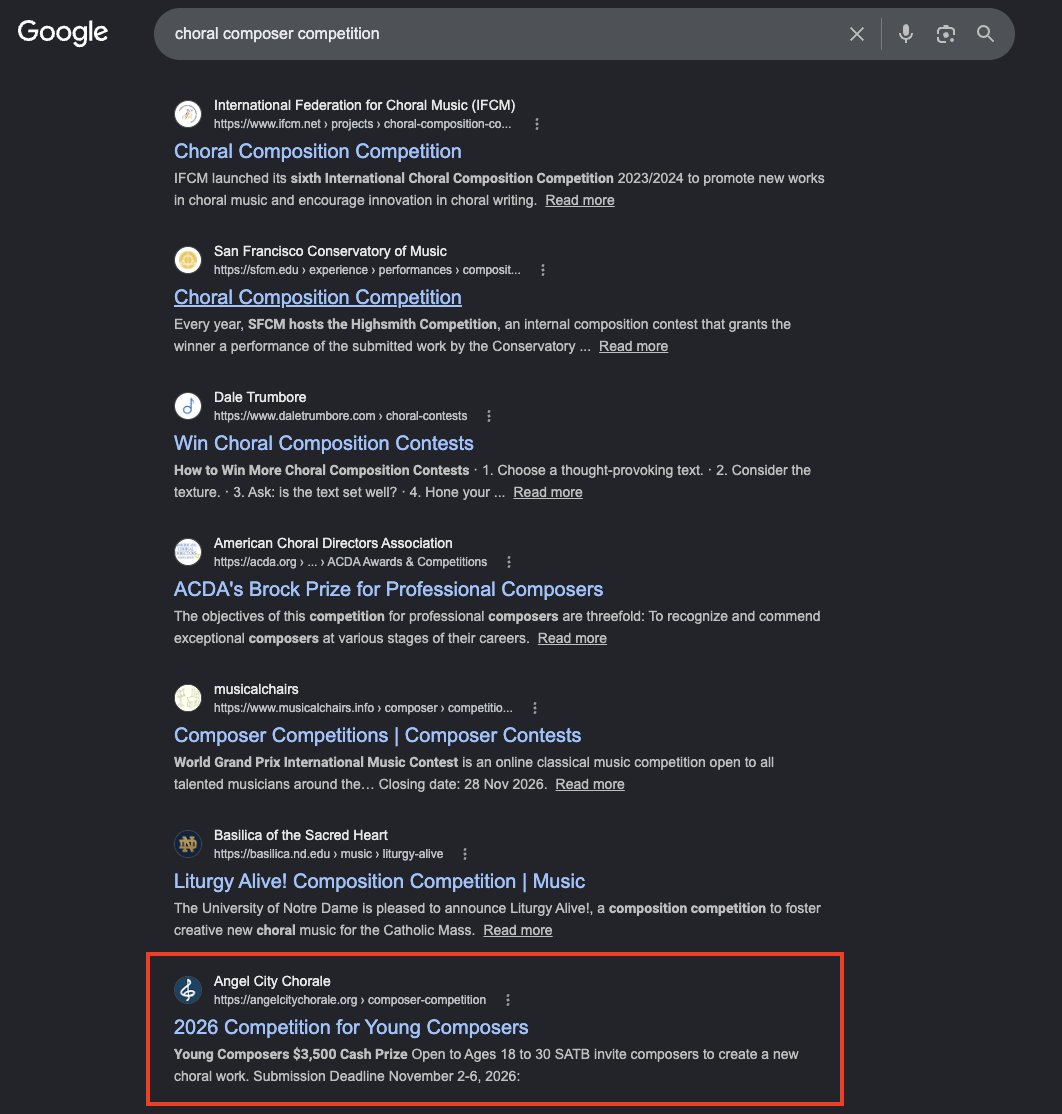Open more options for the Dale Trumbore result
This screenshot has height=1114, width=1062.
489,416
